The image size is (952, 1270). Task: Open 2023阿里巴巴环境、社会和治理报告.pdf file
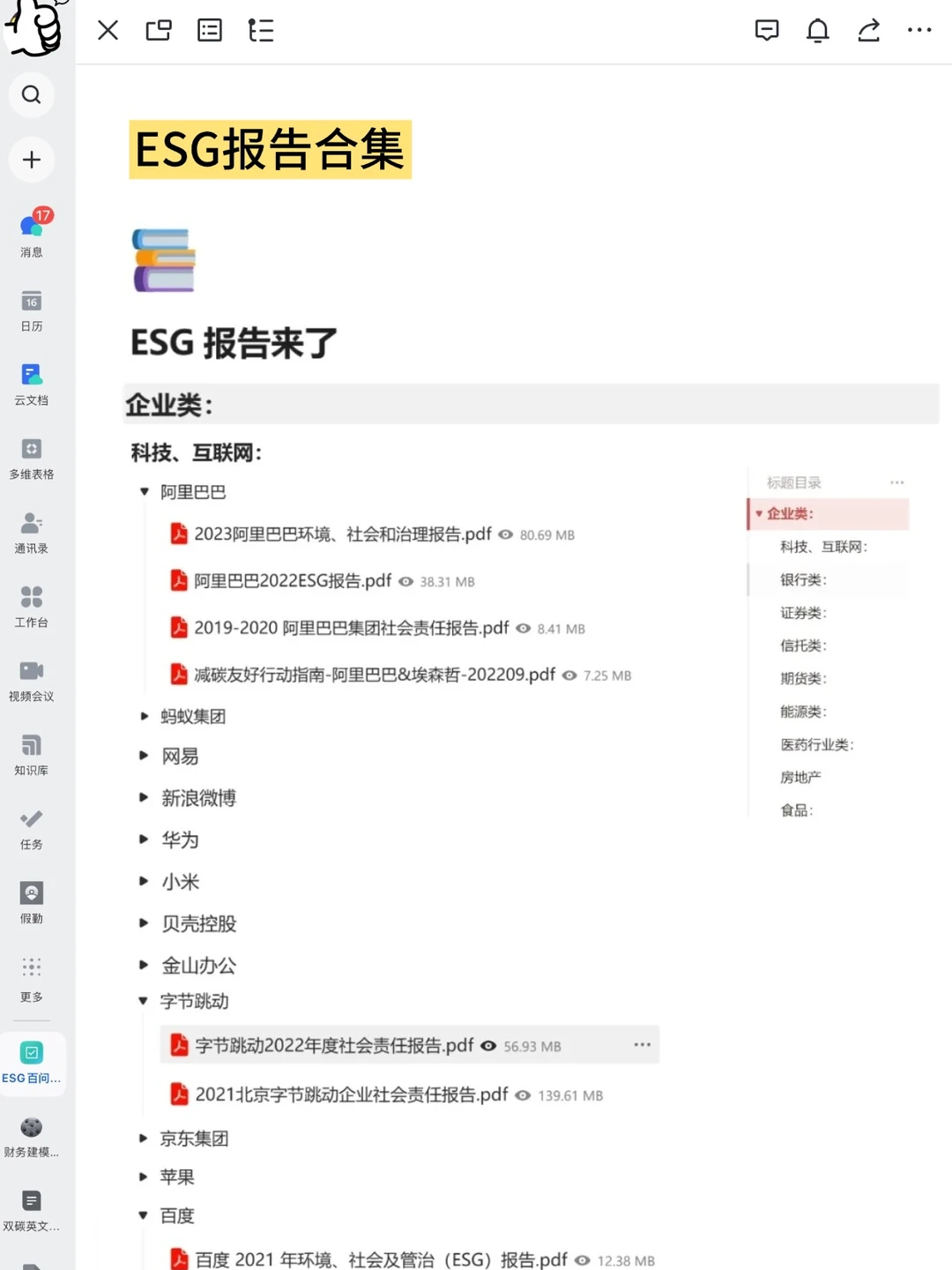click(343, 534)
